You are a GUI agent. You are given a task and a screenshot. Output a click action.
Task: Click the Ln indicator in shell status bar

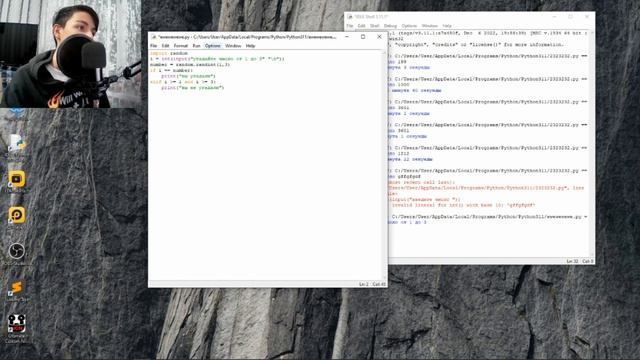click(572, 261)
